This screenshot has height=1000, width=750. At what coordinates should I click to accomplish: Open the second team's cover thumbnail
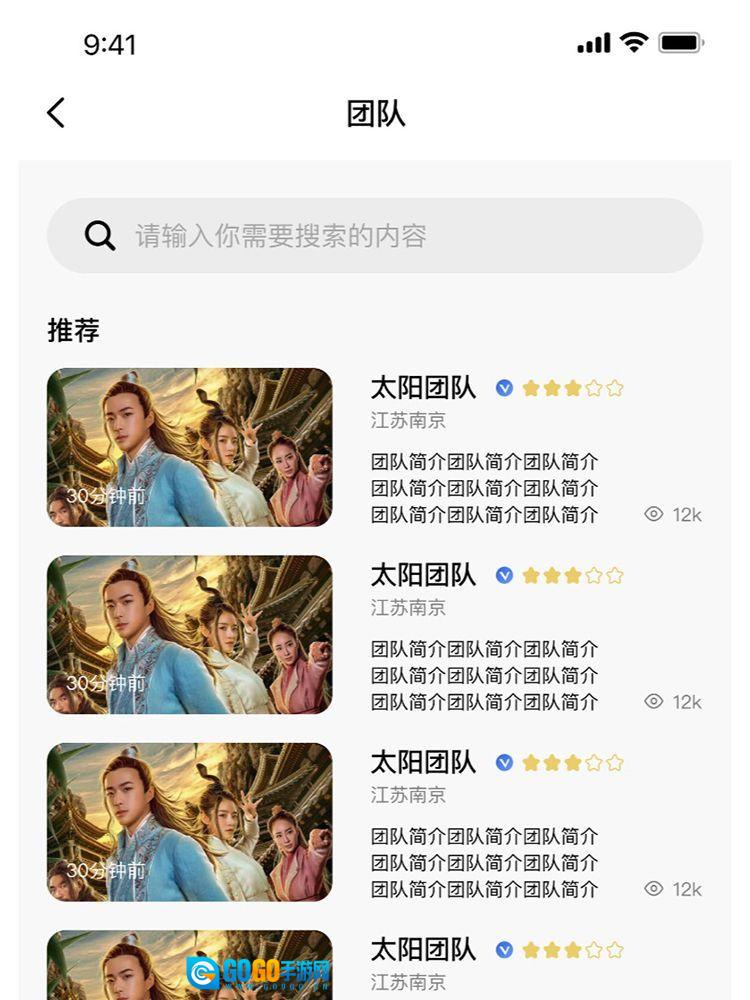coord(190,634)
